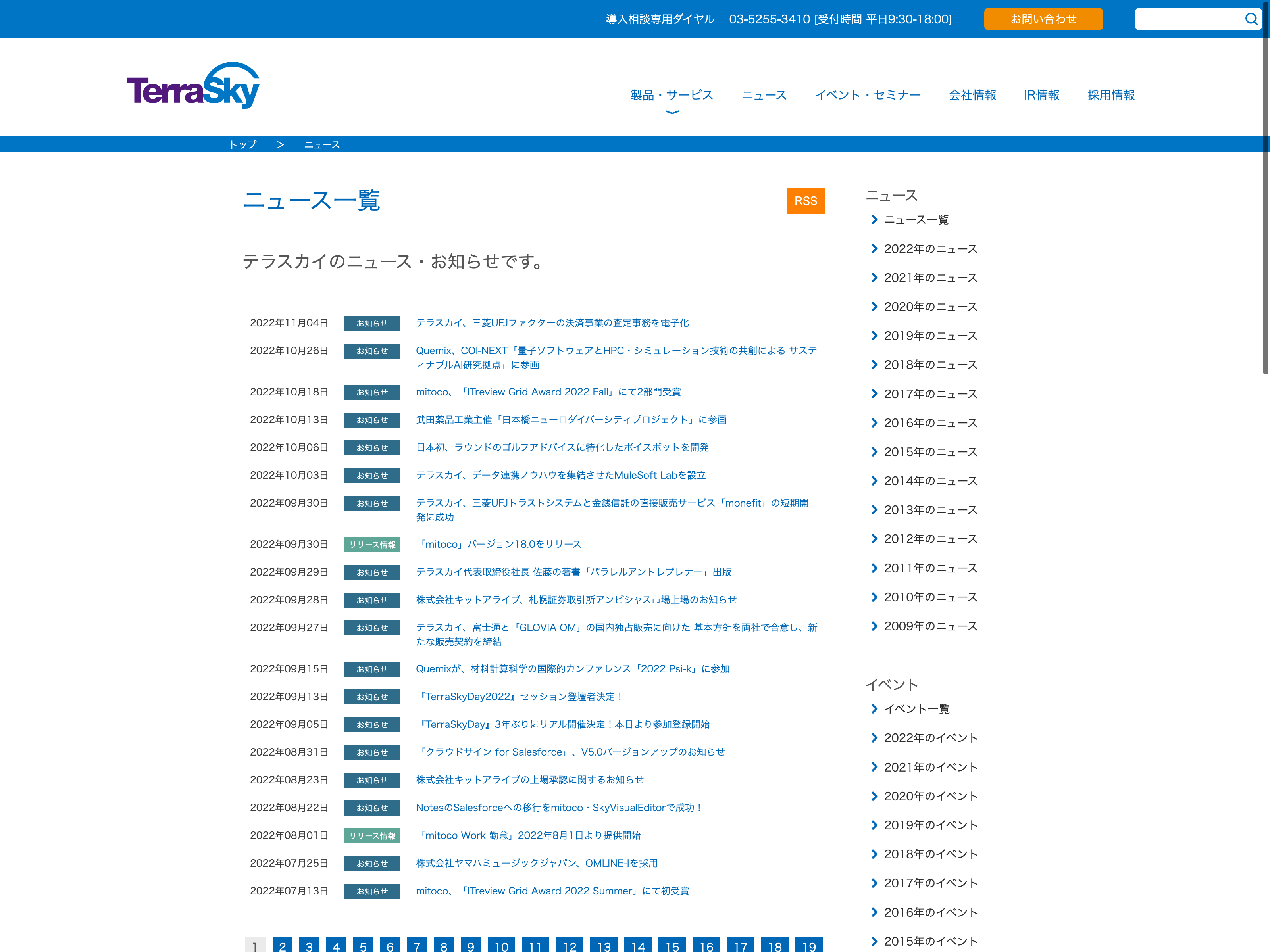Click the down arrow under 製品・サービス

(x=672, y=113)
